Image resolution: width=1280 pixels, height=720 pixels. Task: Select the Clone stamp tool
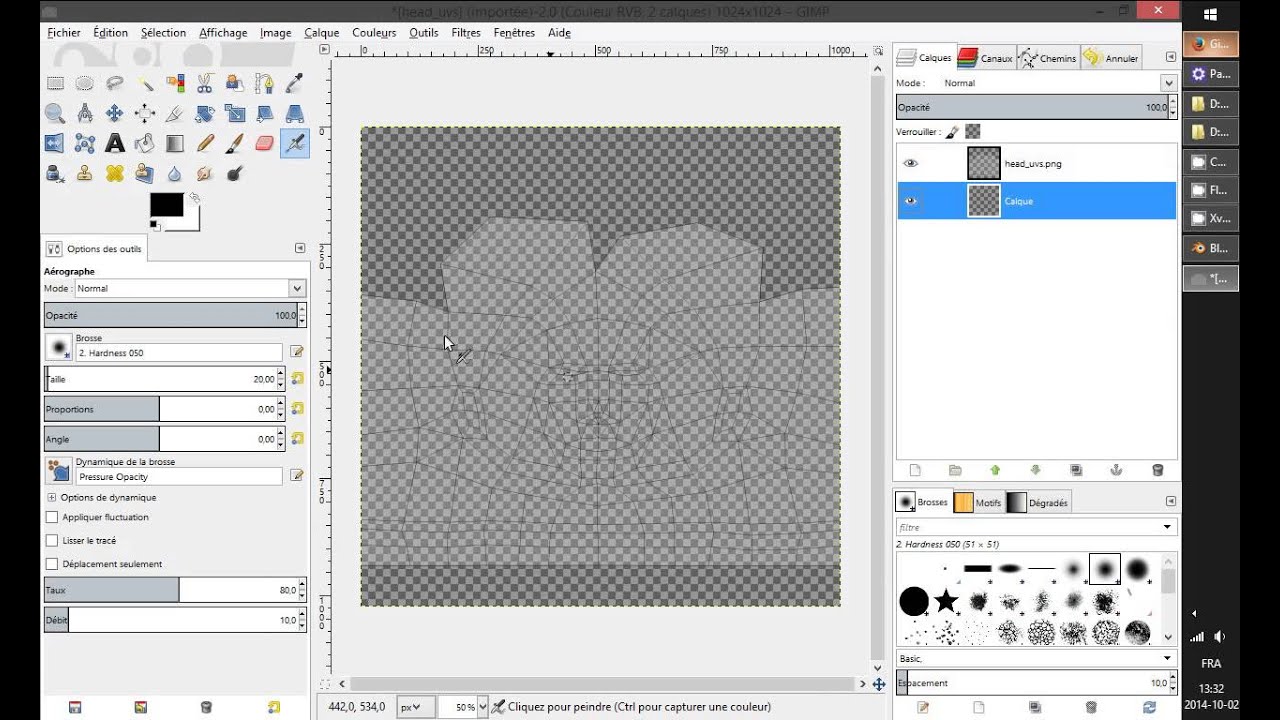84,173
